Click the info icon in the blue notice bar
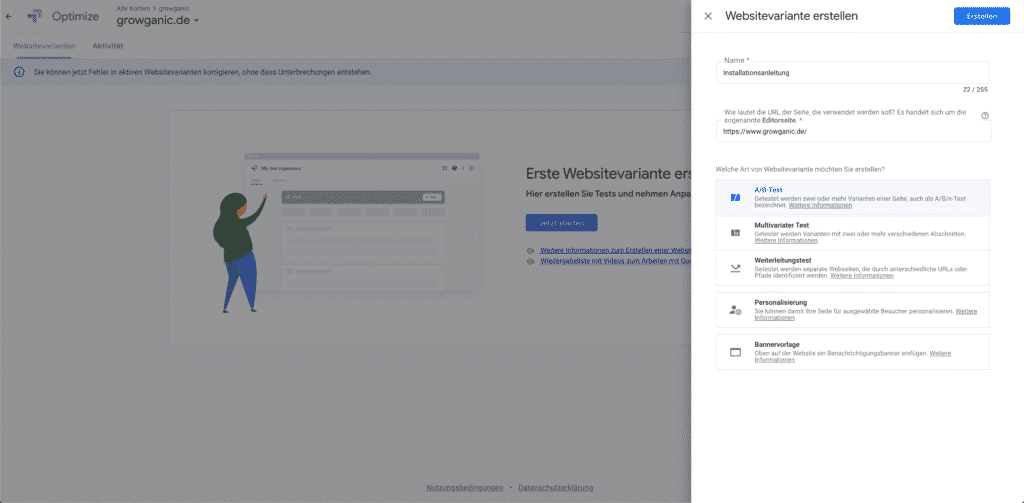This screenshot has height=503, width=1024. point(19,72)
